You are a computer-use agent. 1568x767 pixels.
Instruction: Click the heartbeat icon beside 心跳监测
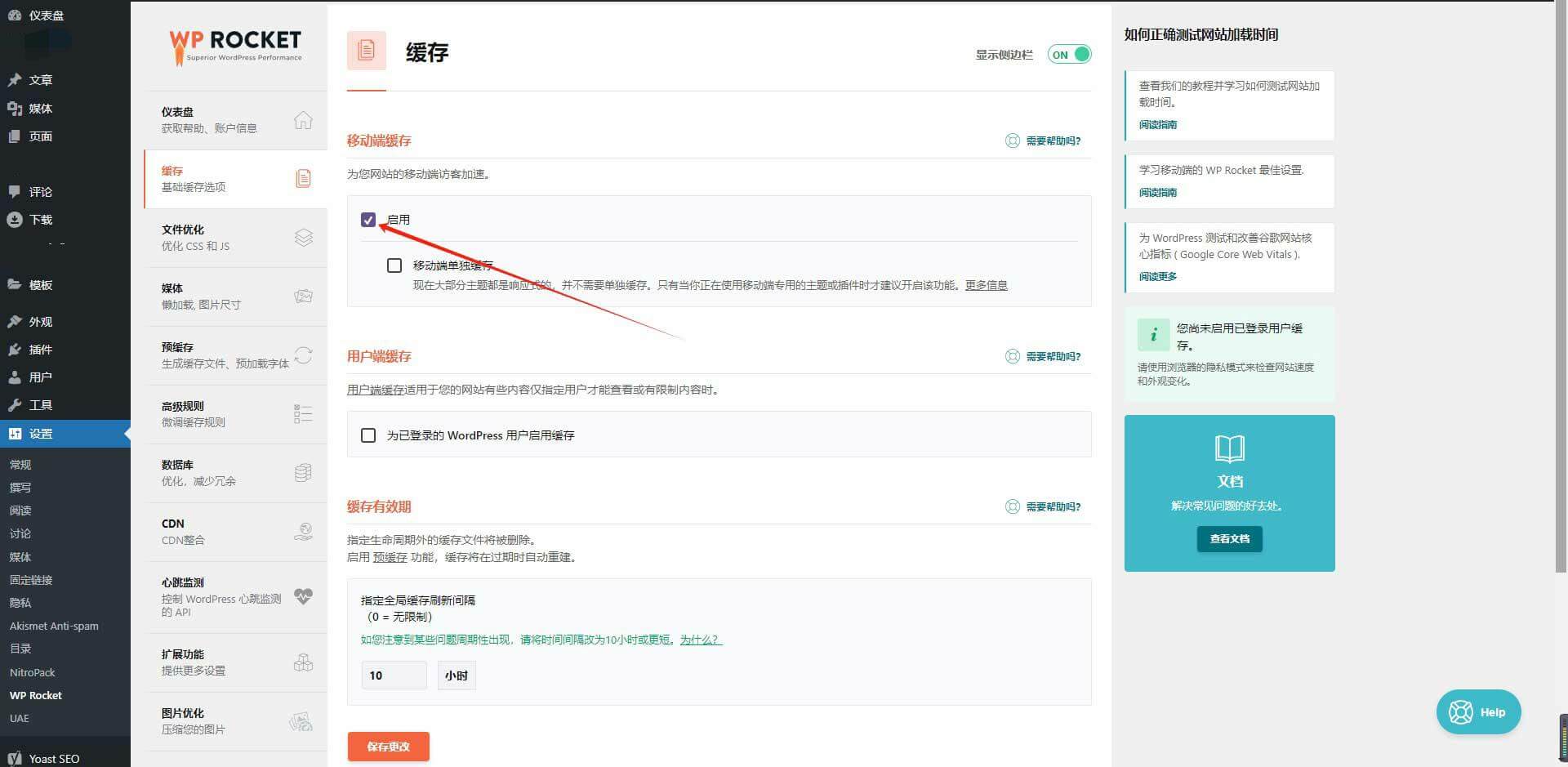(x=304, y=596)
